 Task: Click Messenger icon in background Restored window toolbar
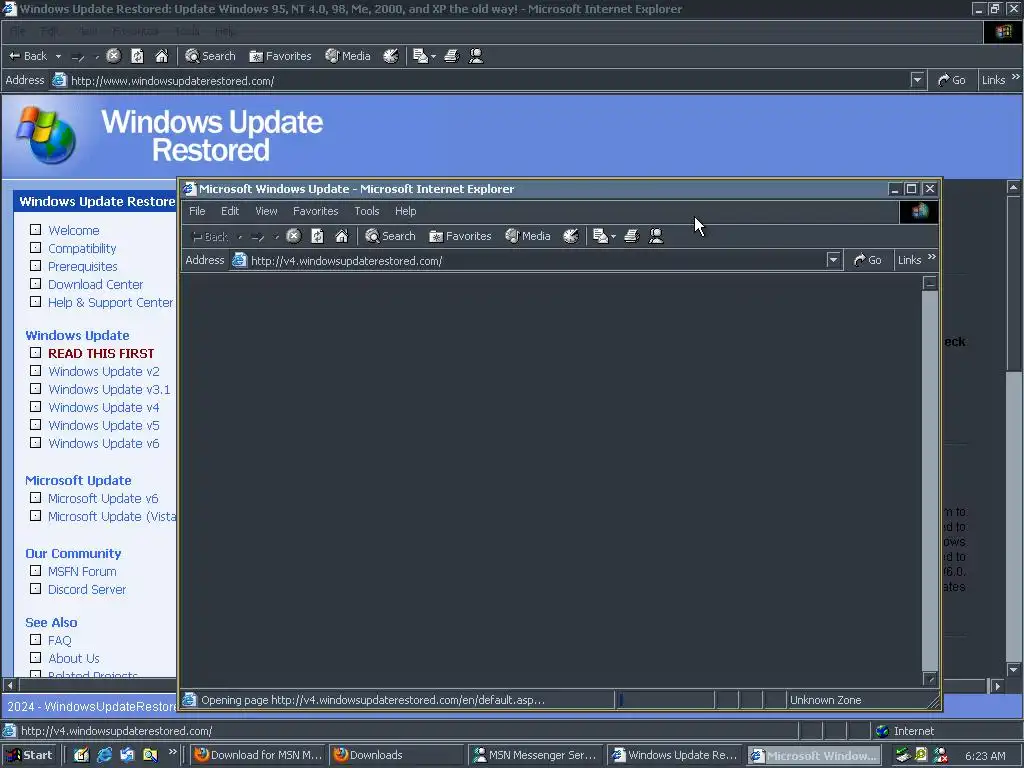(476, 56)
